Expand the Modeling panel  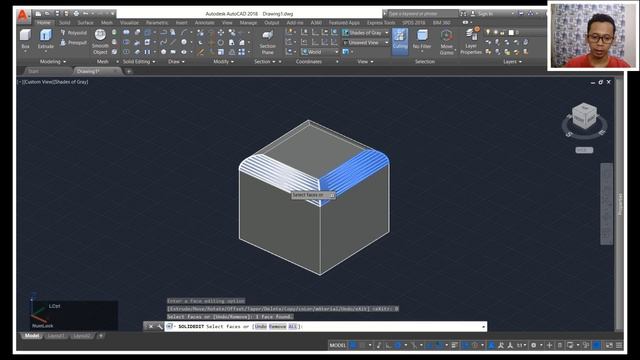(x=53, y=62)
